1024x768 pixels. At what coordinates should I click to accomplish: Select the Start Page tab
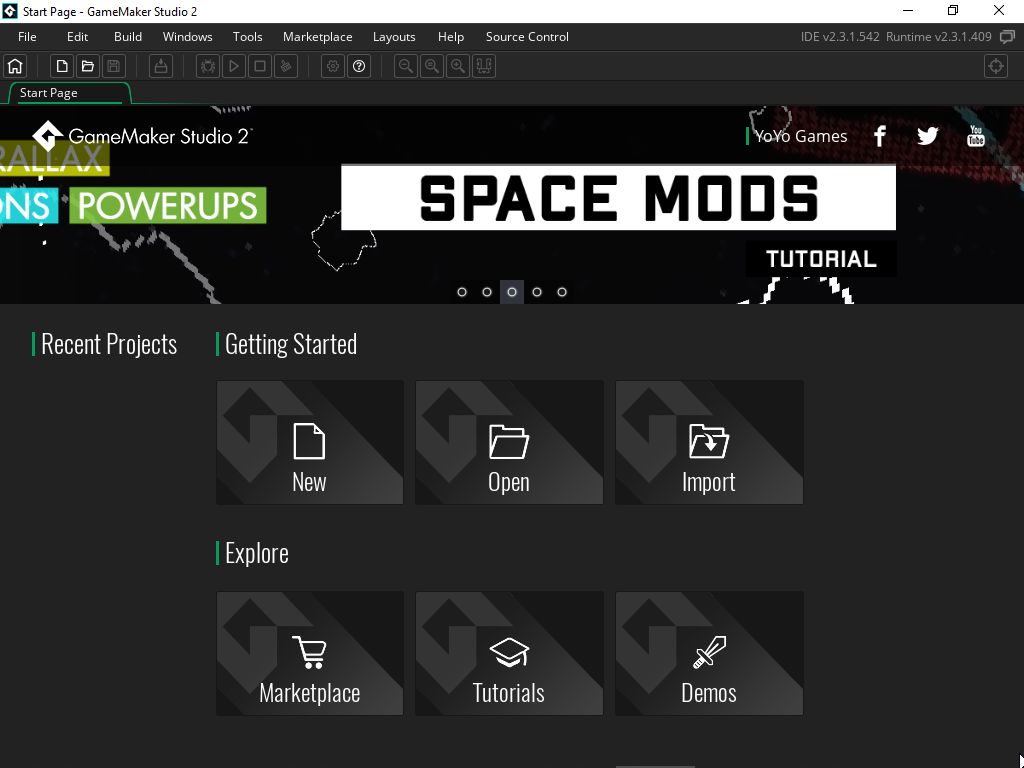point(48,92)
